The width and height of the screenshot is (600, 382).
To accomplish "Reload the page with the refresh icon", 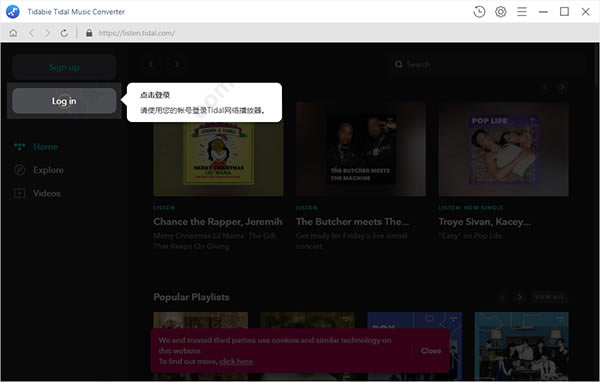I will click(64, 33).
